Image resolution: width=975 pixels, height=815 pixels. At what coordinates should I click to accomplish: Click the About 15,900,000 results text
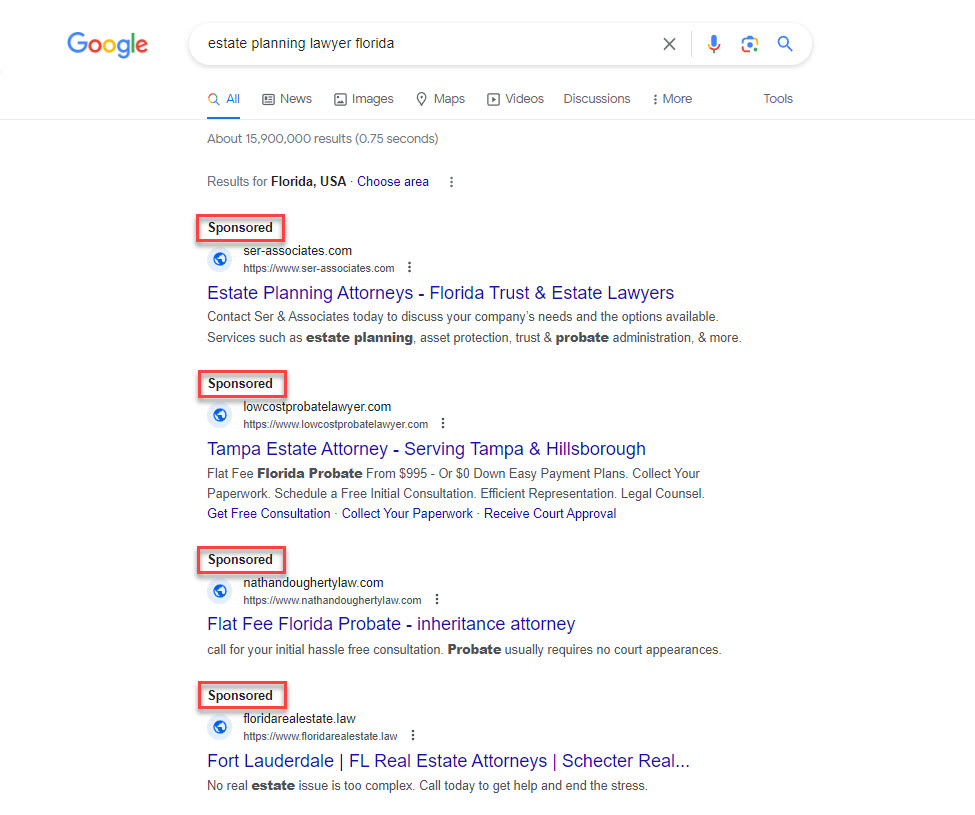(x=323, y=139)
